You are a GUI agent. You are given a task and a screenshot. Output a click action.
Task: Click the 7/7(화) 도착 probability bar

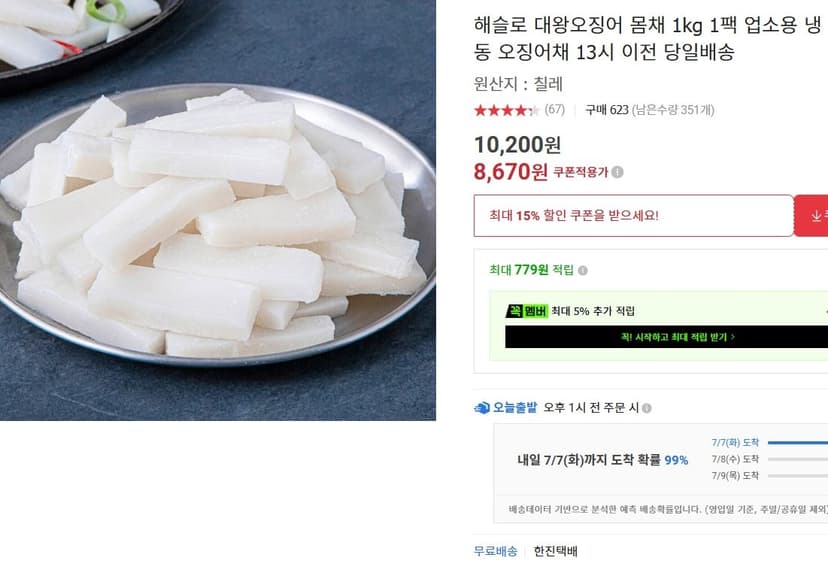[x=797, y=443]
